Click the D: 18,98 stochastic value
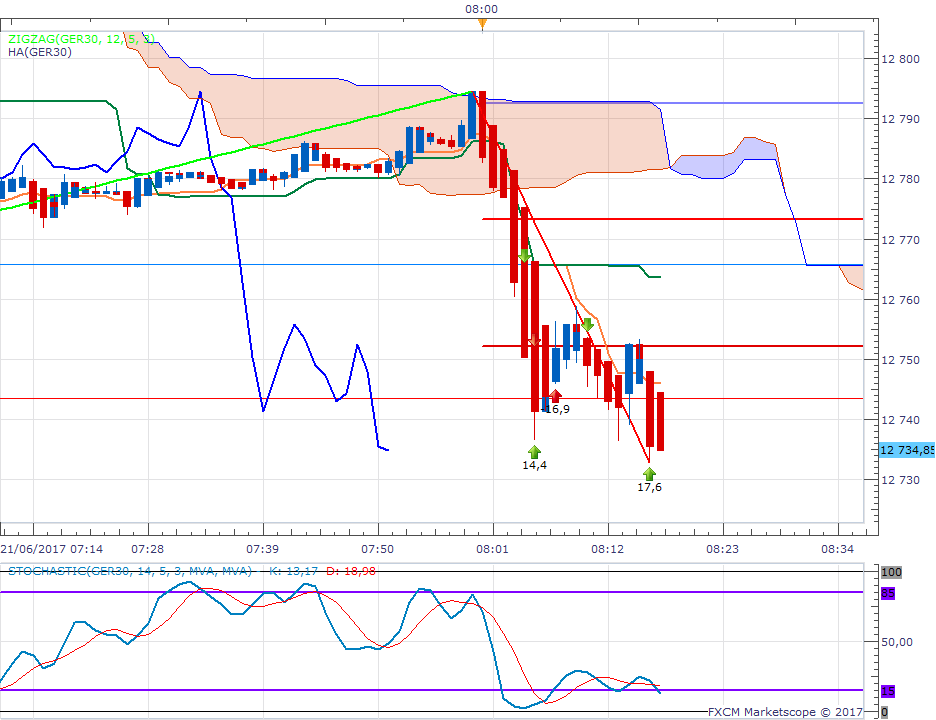 351,571
